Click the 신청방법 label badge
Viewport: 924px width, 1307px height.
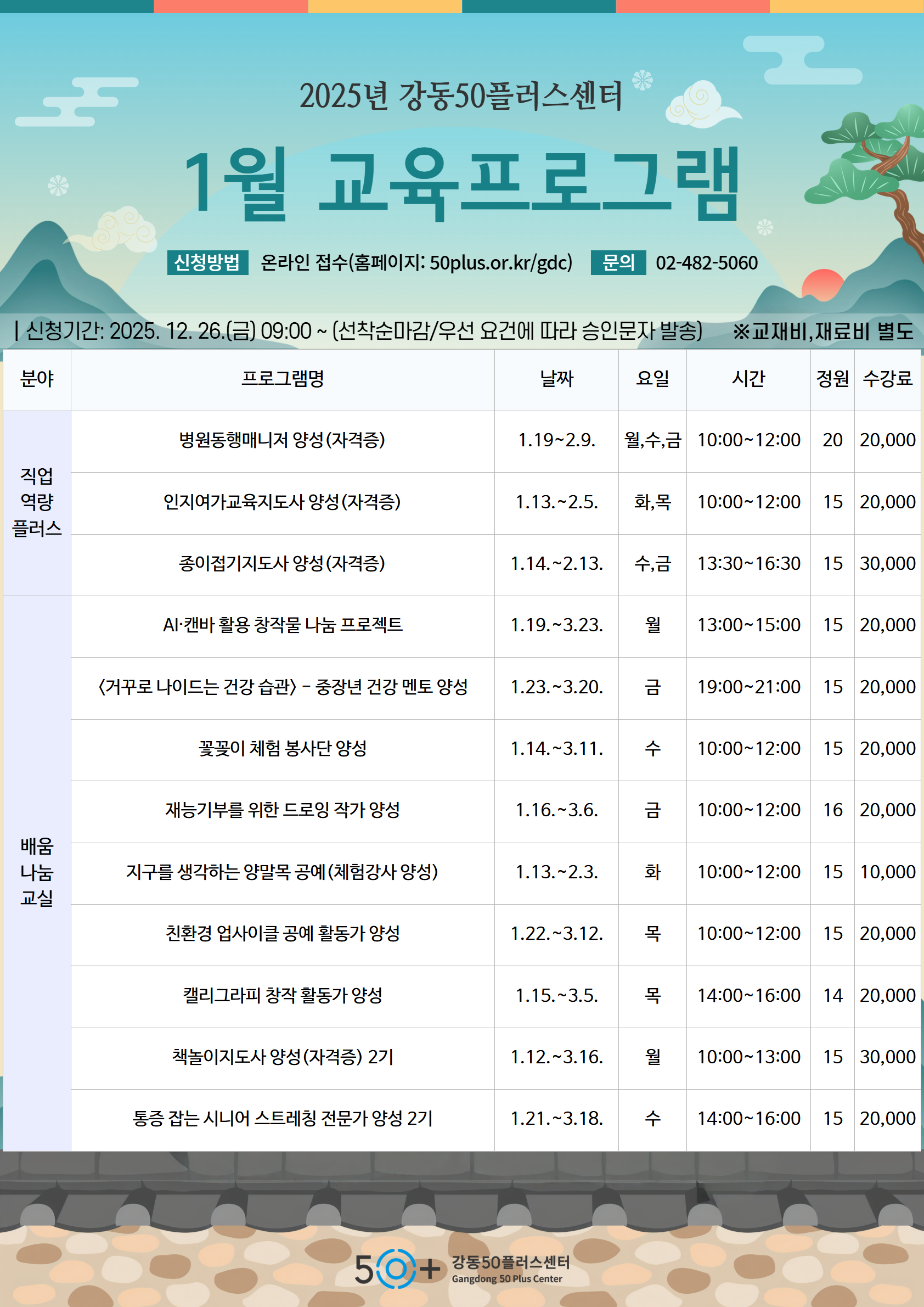207,262
